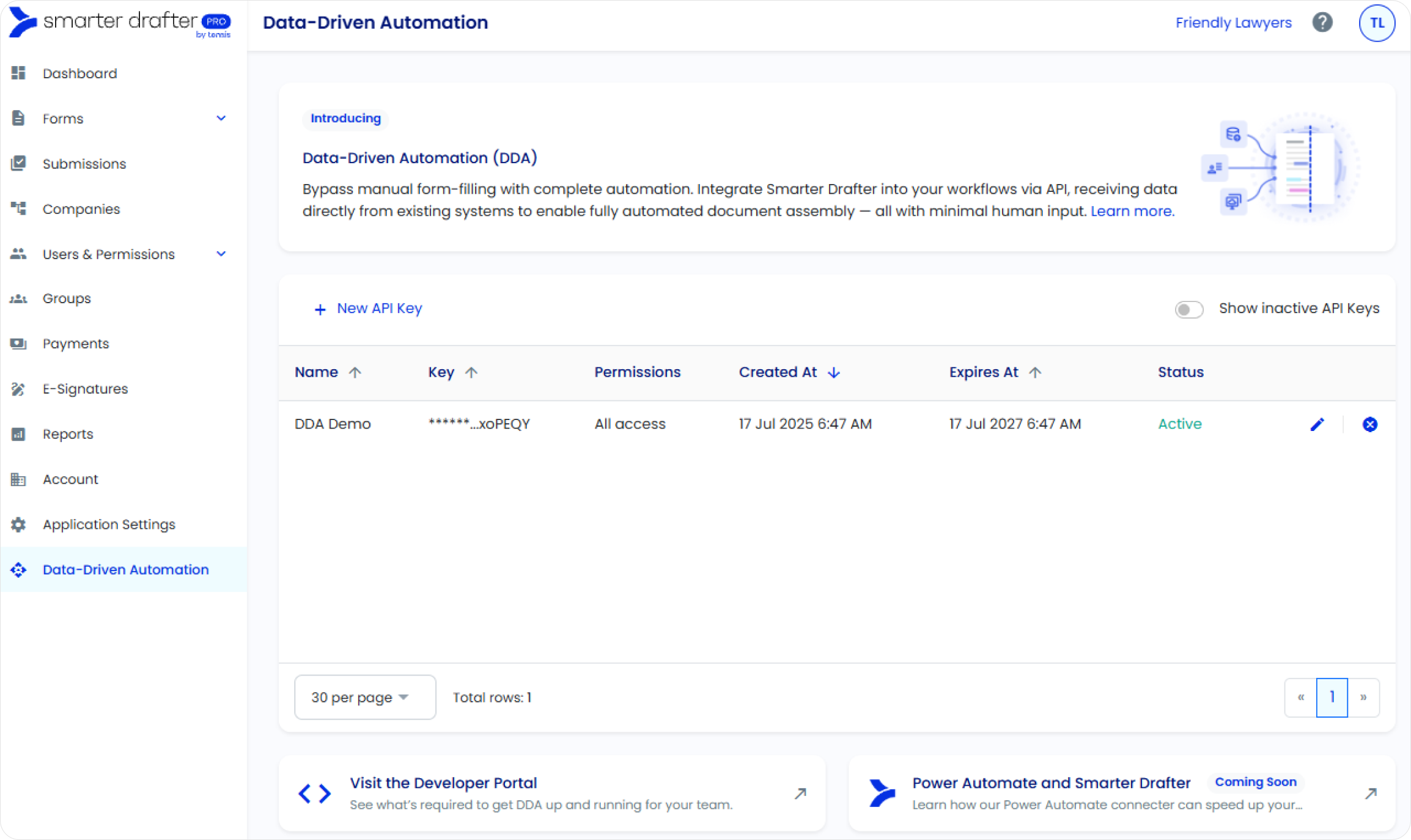Go to next page of results
Viewport: 1411px width, 840px height.
pos(1363,697)
